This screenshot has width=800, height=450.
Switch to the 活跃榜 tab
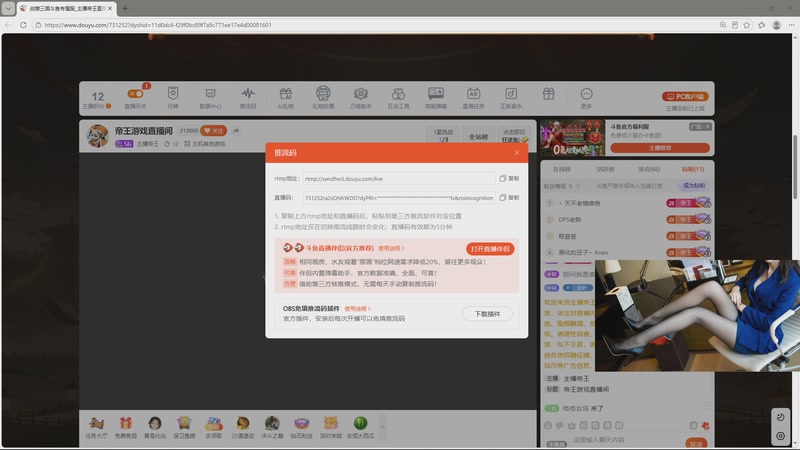tap(605, 169)
